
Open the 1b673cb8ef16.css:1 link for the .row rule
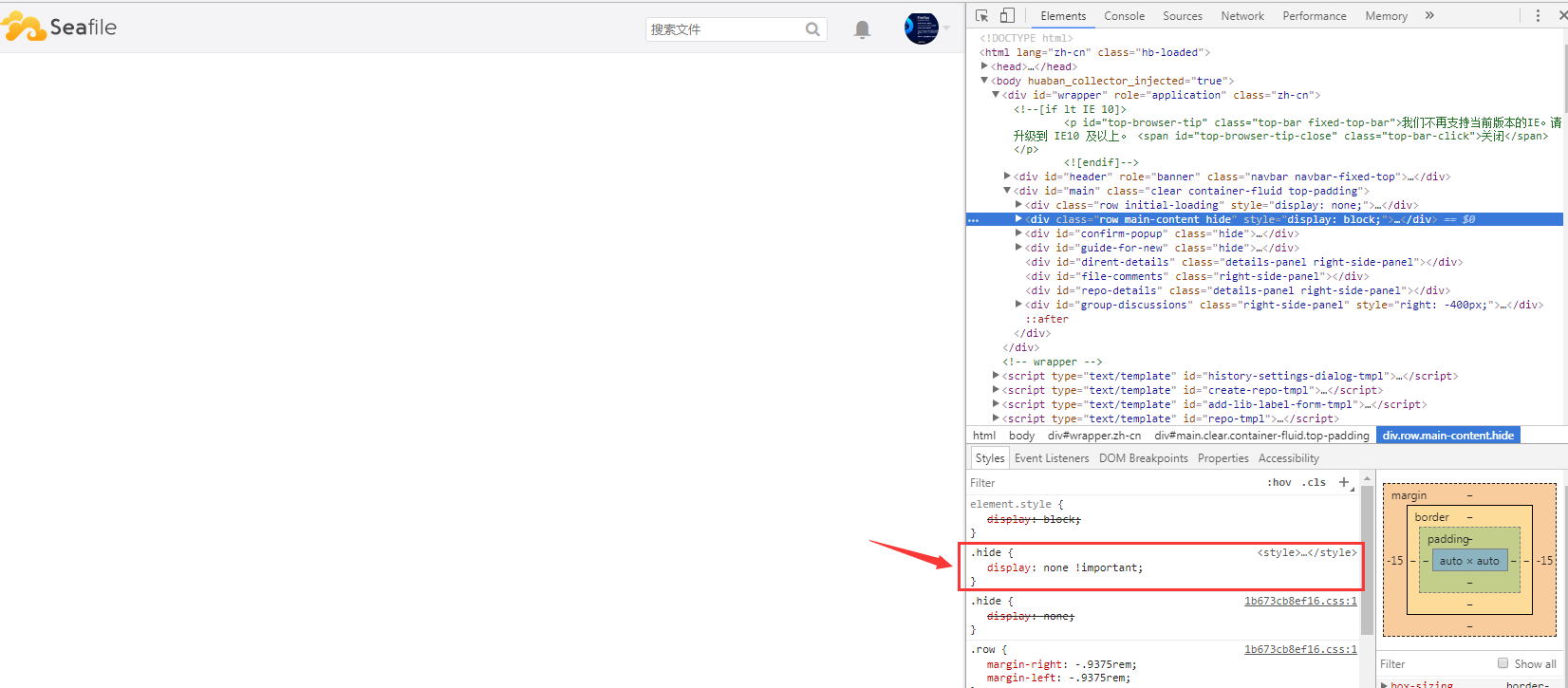[x=1300, y=649]
